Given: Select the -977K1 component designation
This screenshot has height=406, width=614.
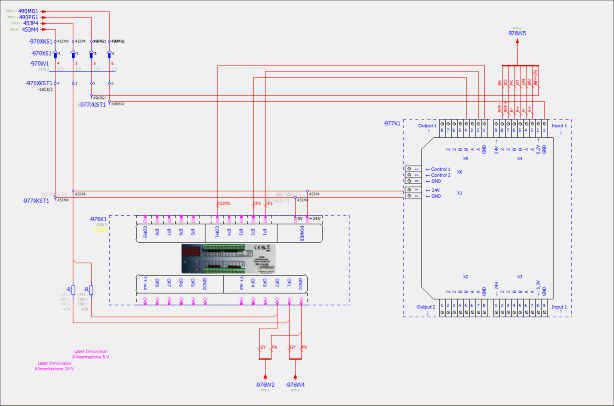Looking at the screenshot, I should pyautogui.click(x=392, y=123).
